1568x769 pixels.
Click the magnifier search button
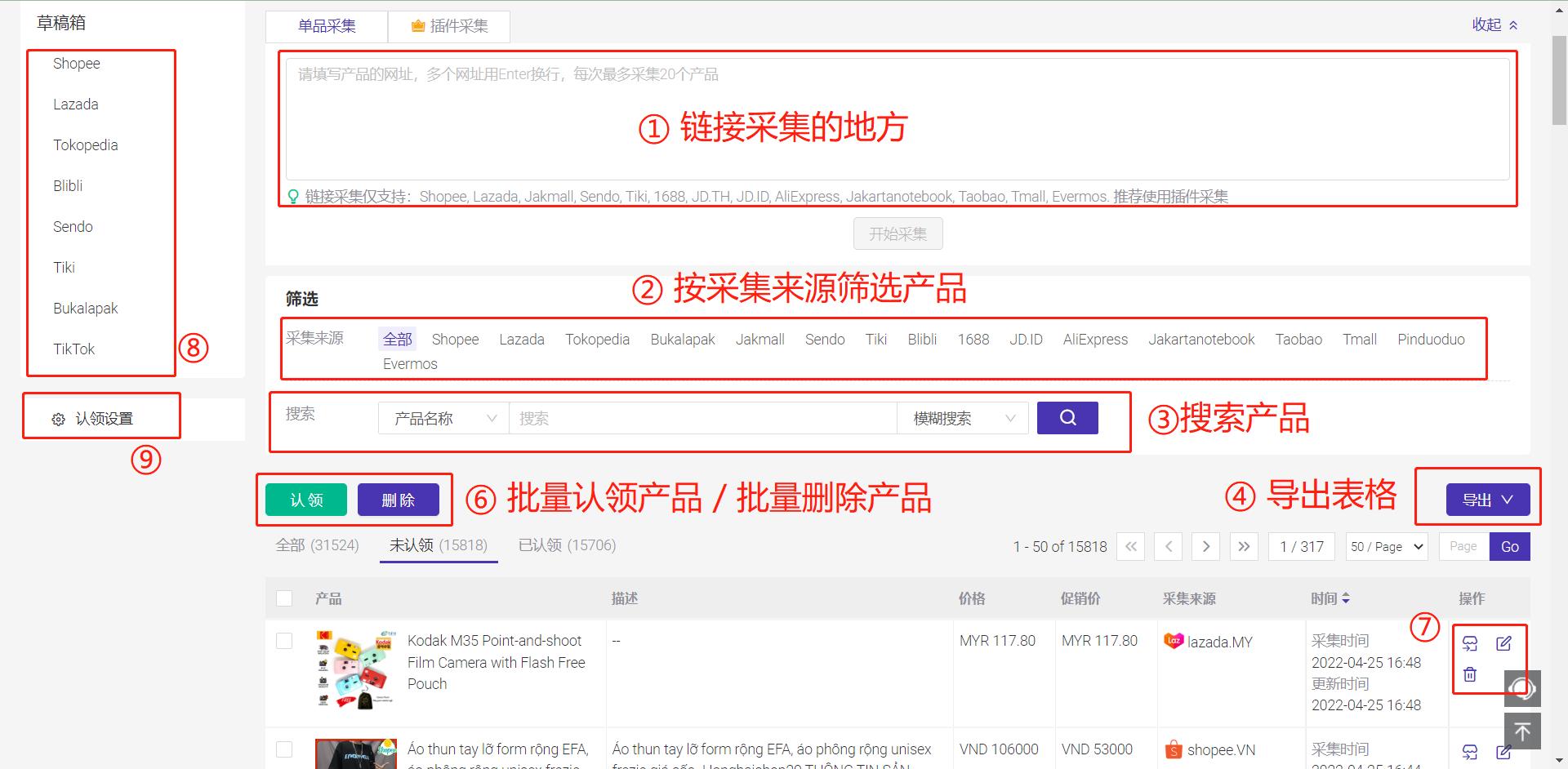coord(1067,418)
